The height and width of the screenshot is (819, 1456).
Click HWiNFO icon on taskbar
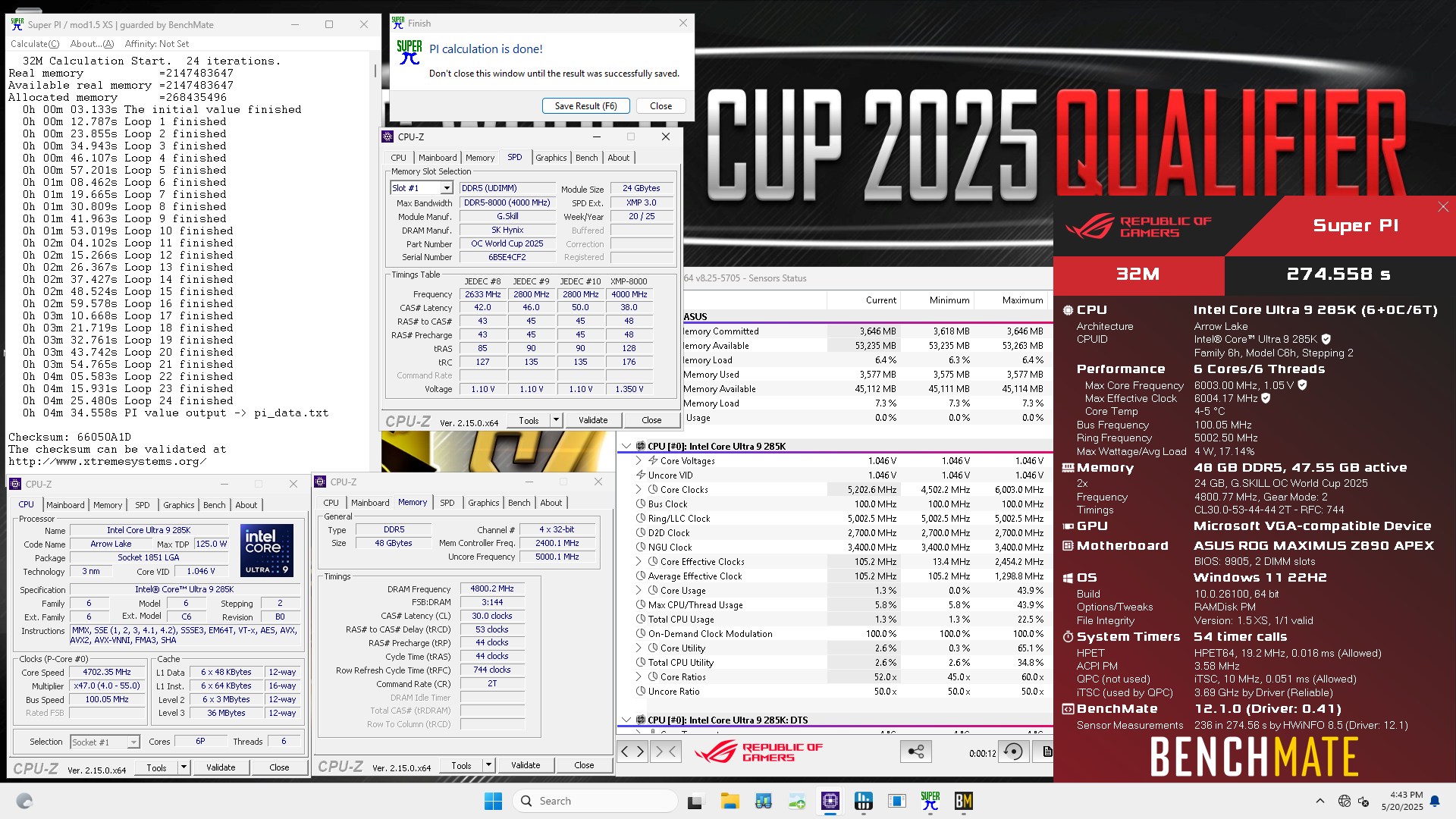[863, 801]
